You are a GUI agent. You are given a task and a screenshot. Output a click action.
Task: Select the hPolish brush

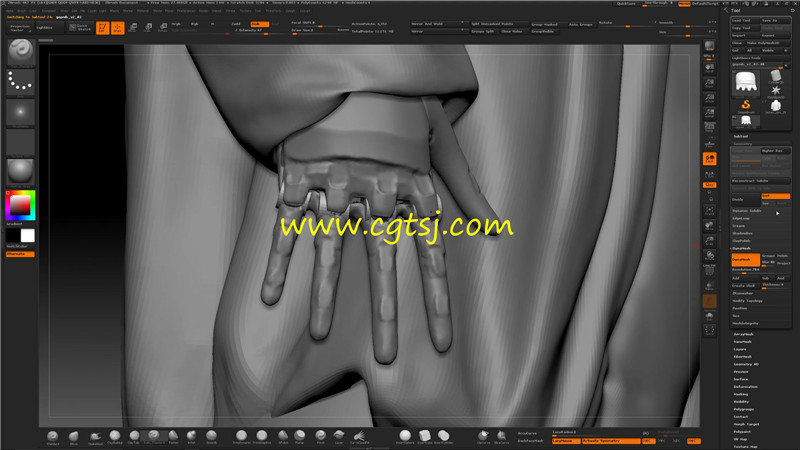[x=283, y=437]
